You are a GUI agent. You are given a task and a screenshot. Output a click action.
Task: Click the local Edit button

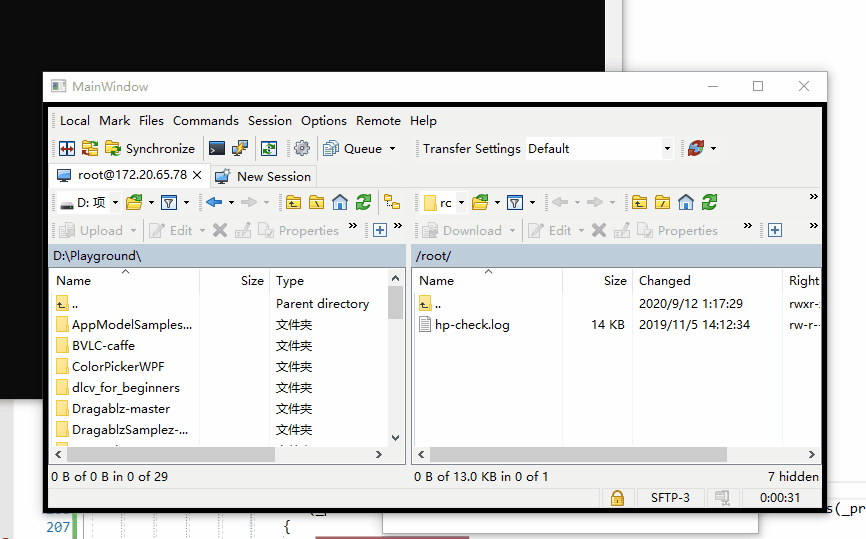[171, 230]
